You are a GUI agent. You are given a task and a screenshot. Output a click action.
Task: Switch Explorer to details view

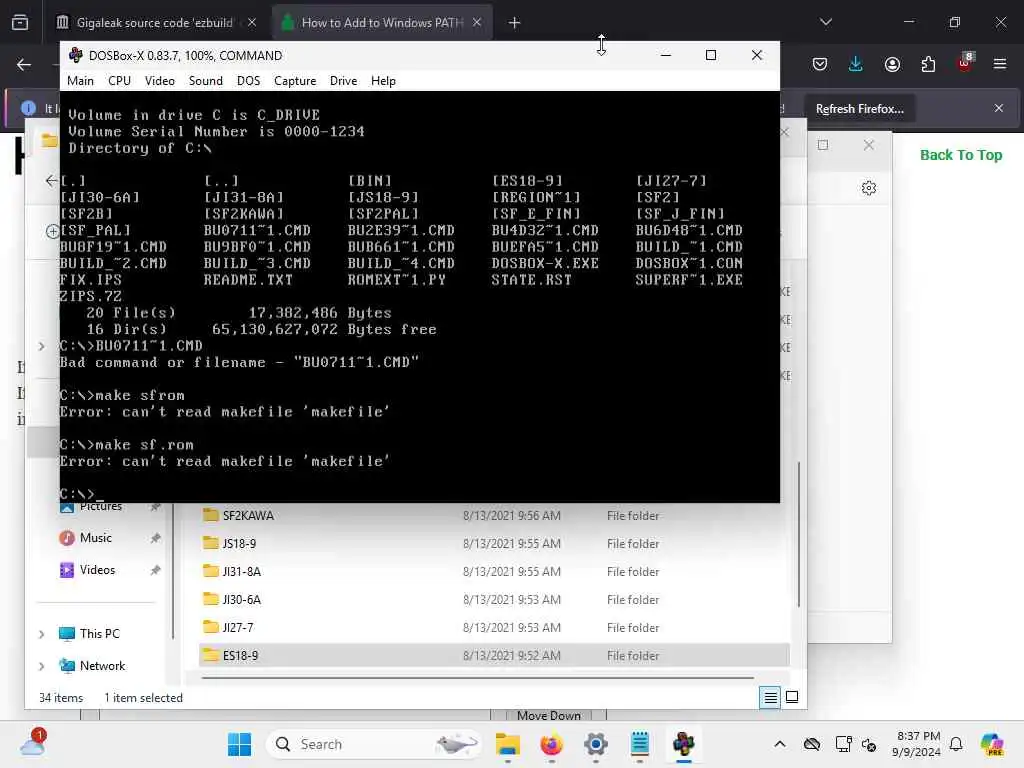(770, 697)
